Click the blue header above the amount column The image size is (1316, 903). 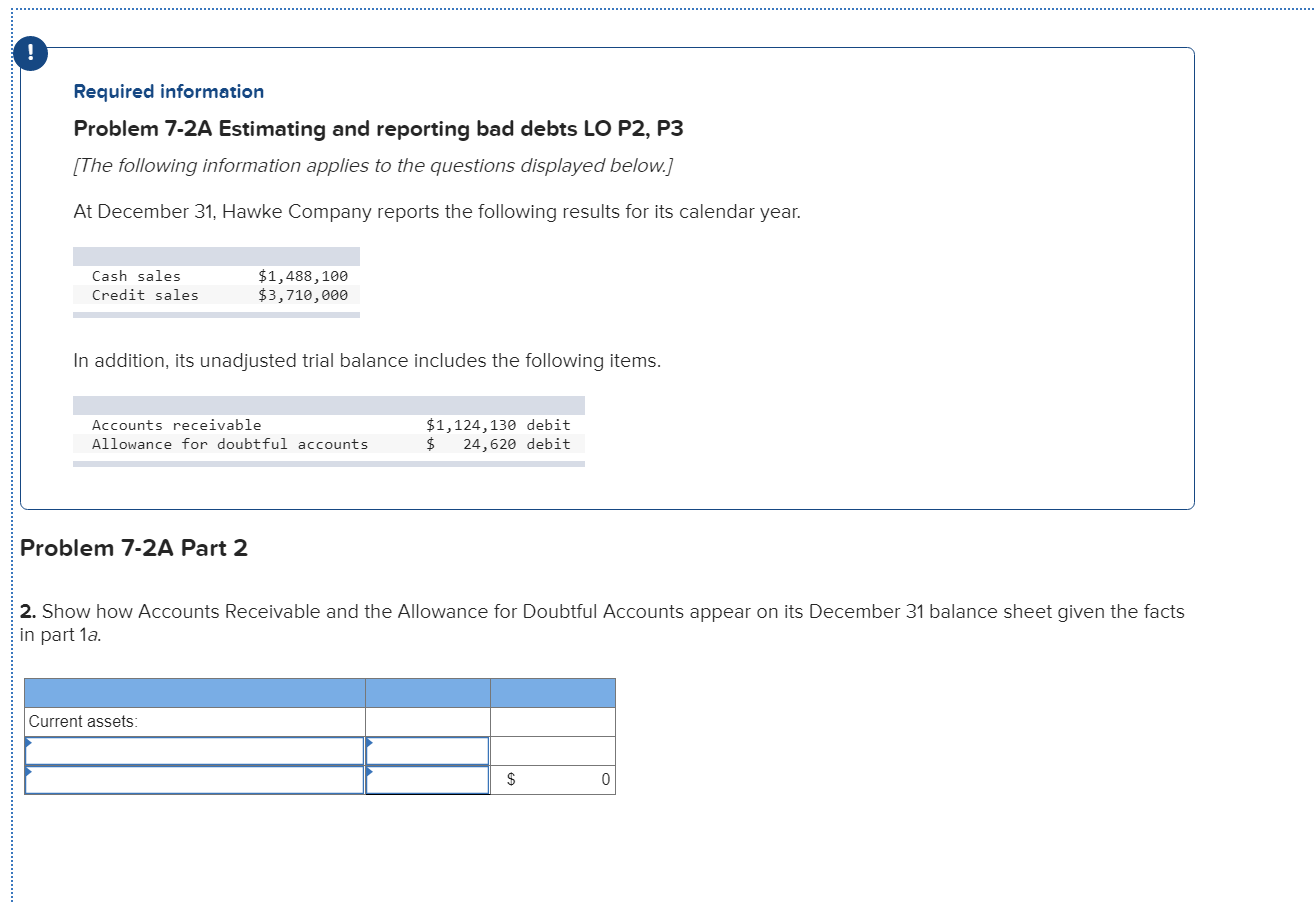coord(427,692)
